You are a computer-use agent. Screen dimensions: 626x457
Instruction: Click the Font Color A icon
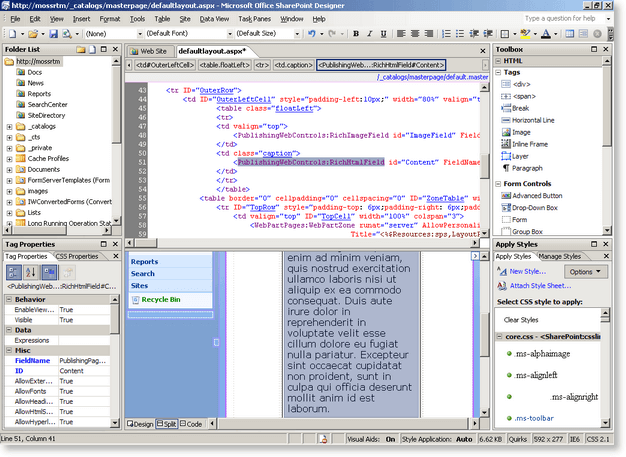[x=545, y=34]
